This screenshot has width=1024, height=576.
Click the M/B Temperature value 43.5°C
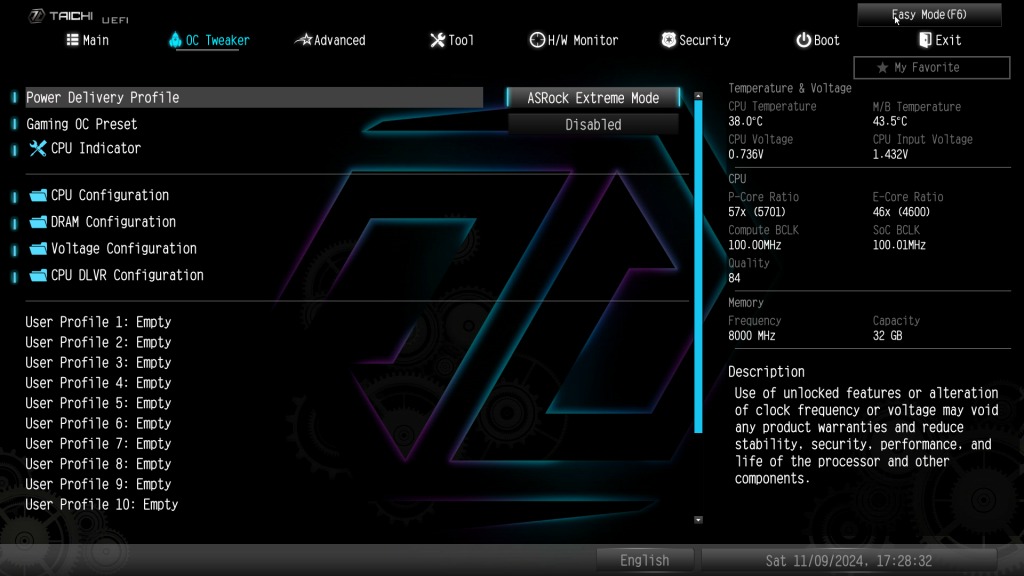point(889,121)
